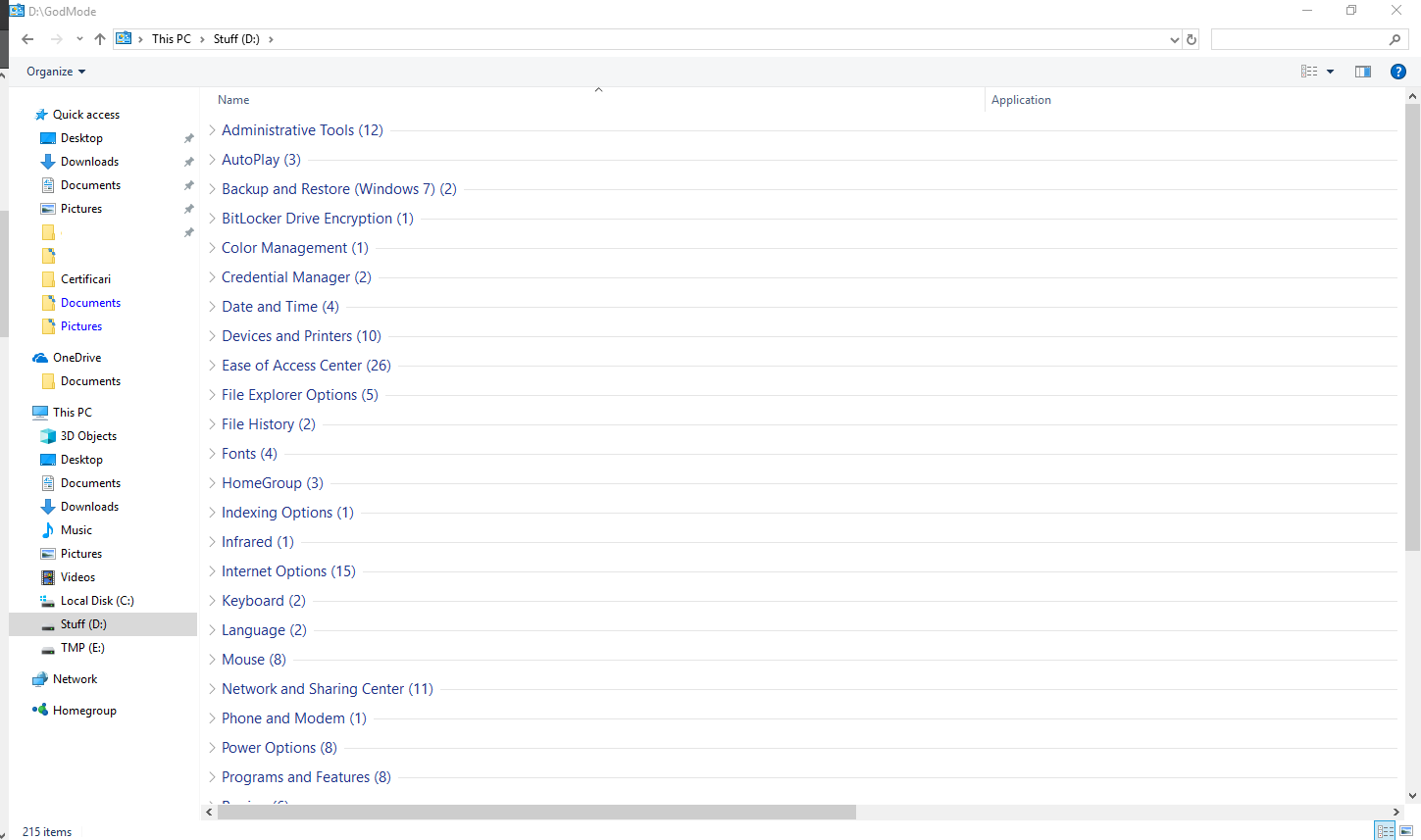Open Network in the navigation pane
The height and width of the screenshot is (840, 1421).
[75, 679]
